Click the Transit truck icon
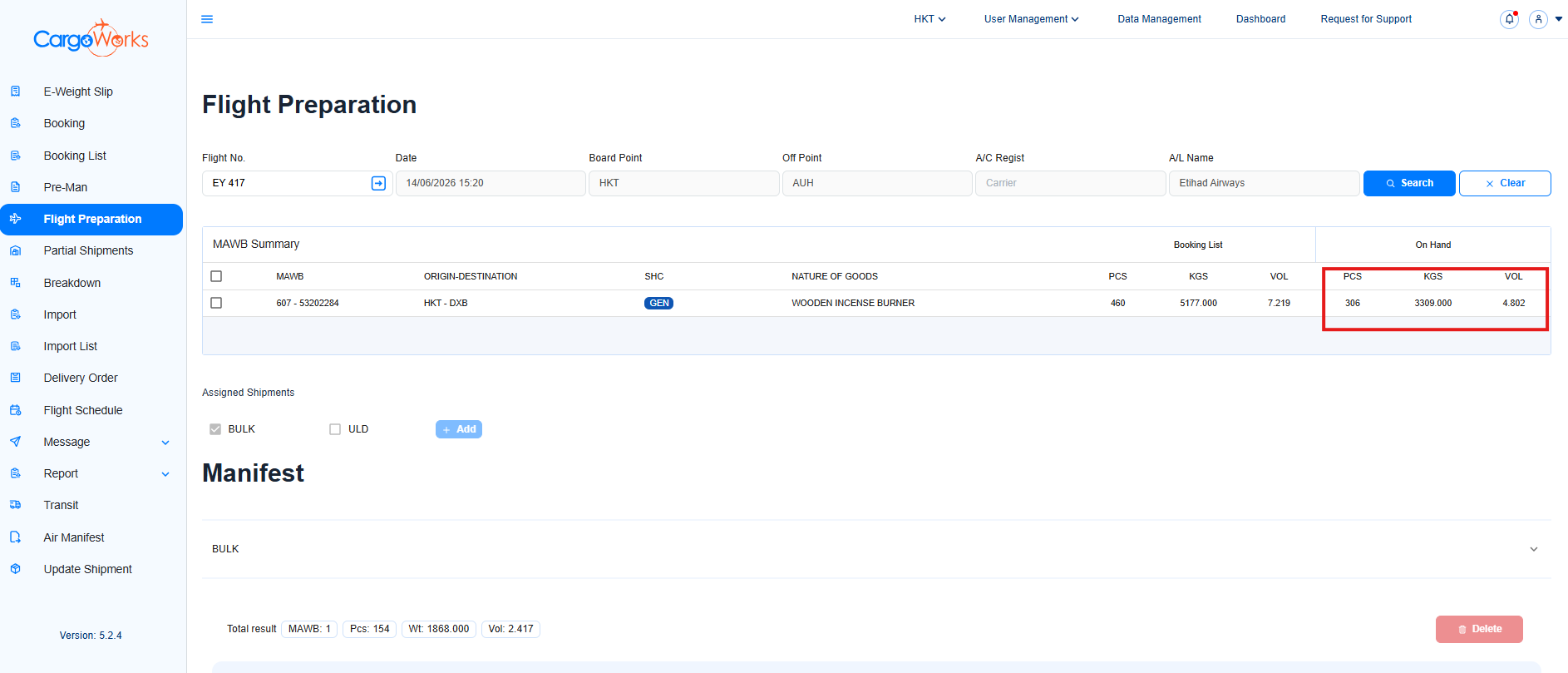Image resolution: width=1568 pixels, height=673 pixels. coord(15,505)
